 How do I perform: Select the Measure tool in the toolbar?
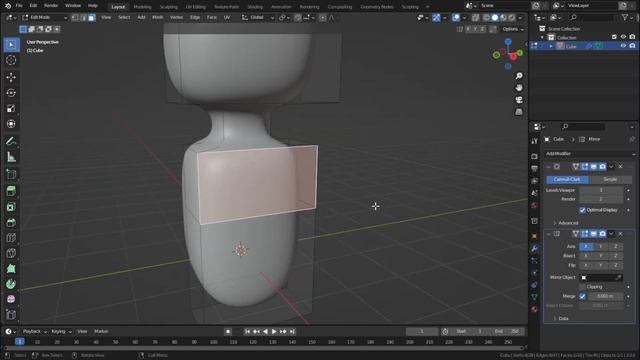coord(11,158)
